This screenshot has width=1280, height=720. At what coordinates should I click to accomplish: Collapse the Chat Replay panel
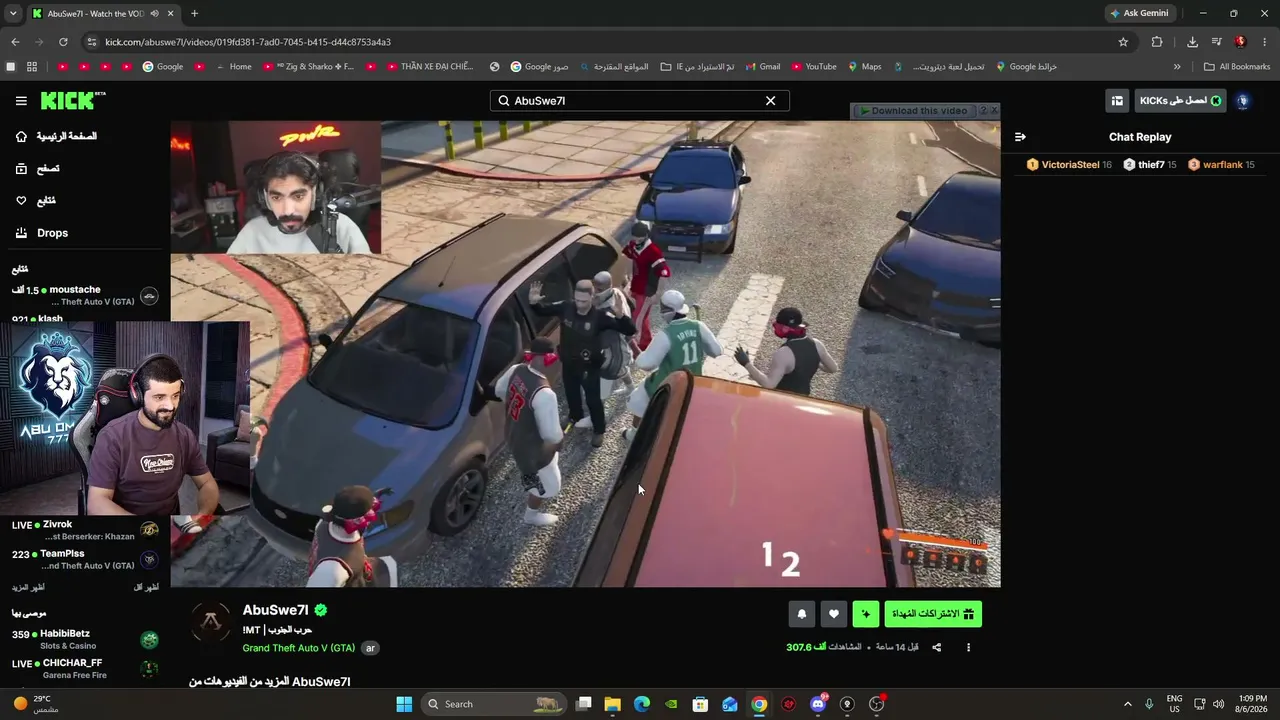click(1020, 137)
